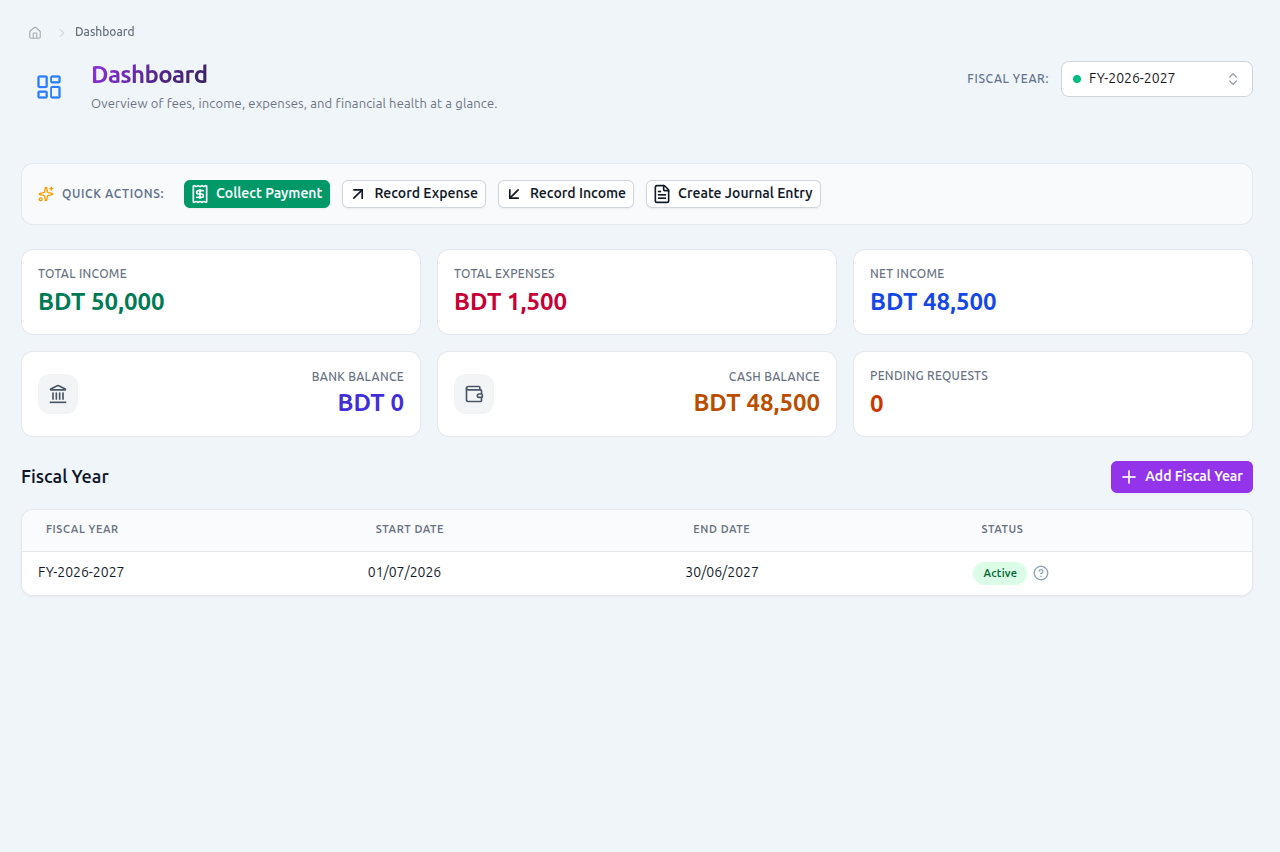Click the Fiscal Year section heading
Screen dimensions: 1280x852
(65, 477)
